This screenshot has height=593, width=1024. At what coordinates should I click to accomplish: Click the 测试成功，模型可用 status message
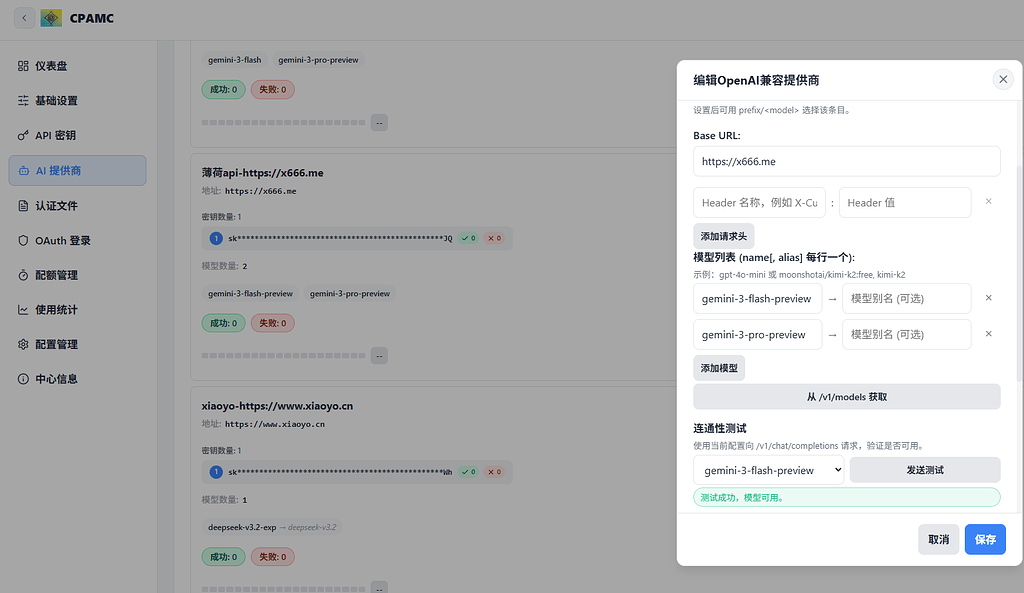846,497
